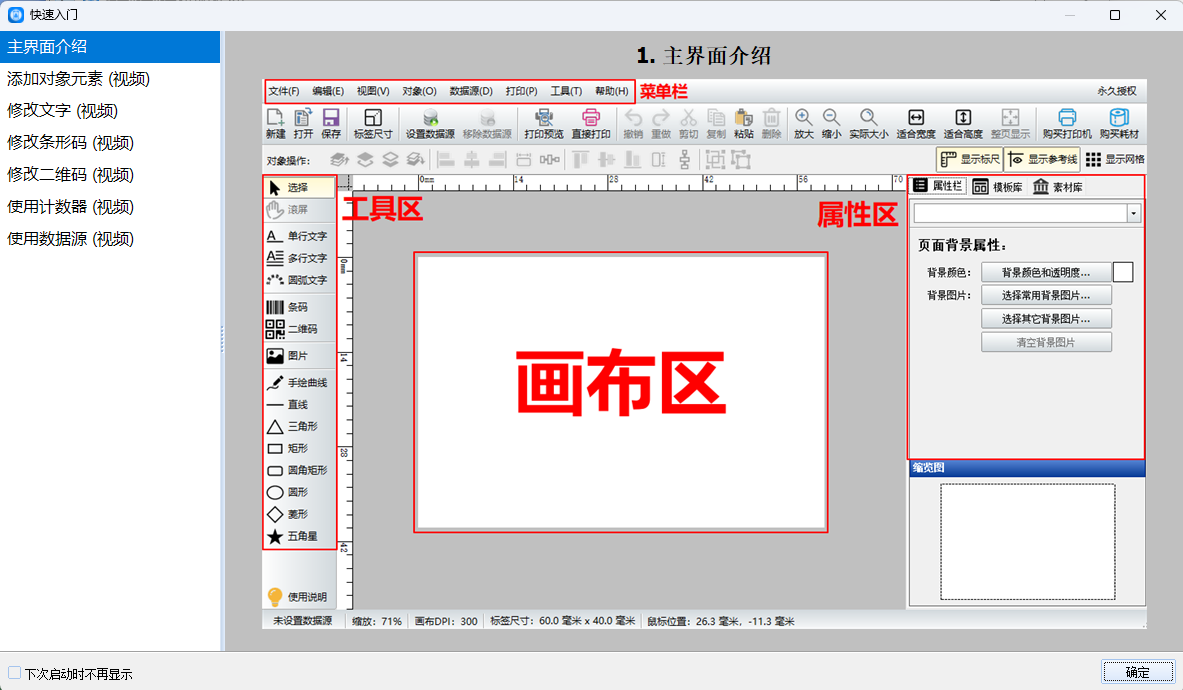Expand the property panel object dropdown
Viewport: 1183px width, 690px height.
coord(1133,213)
